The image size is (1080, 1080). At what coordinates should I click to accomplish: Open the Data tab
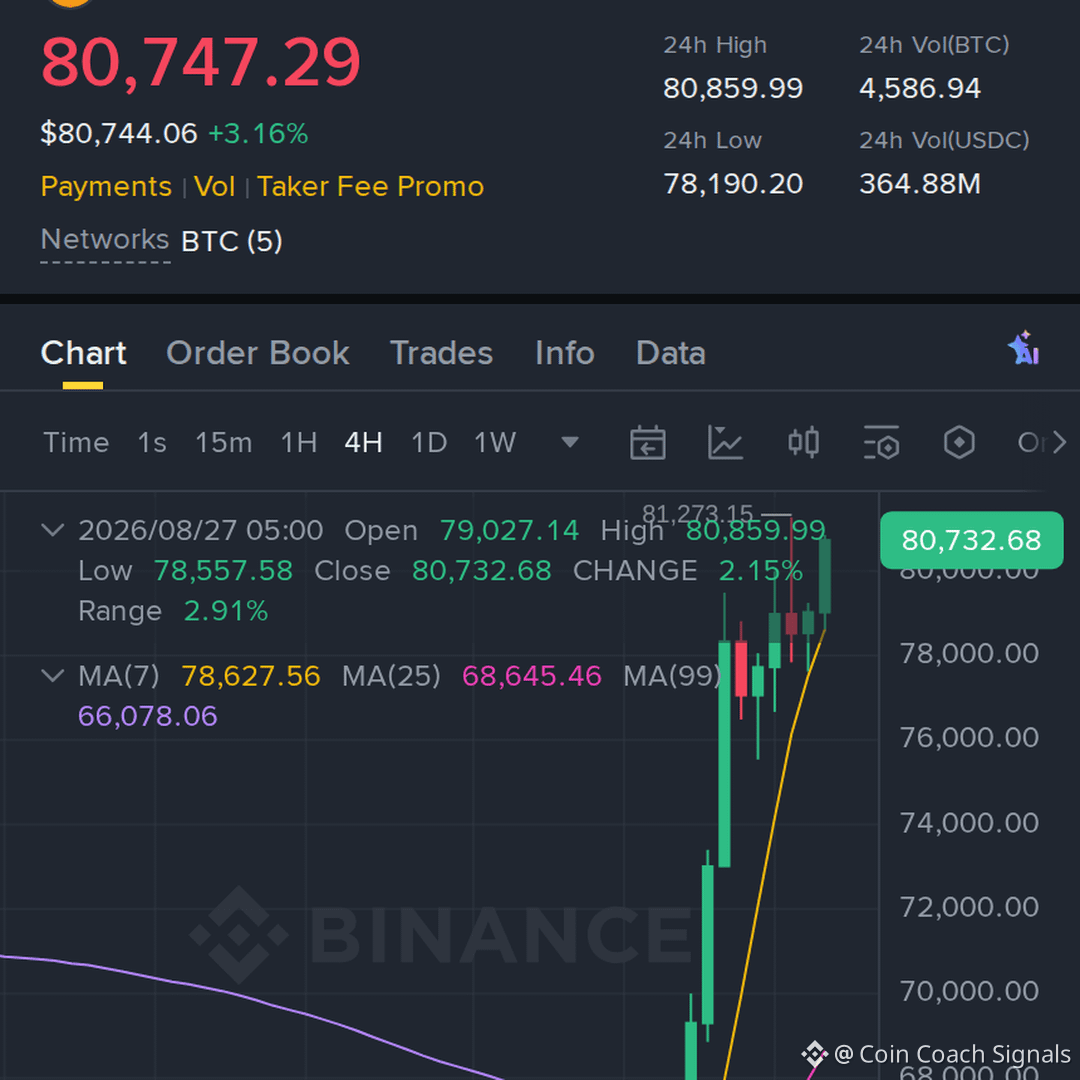point(671,353)
